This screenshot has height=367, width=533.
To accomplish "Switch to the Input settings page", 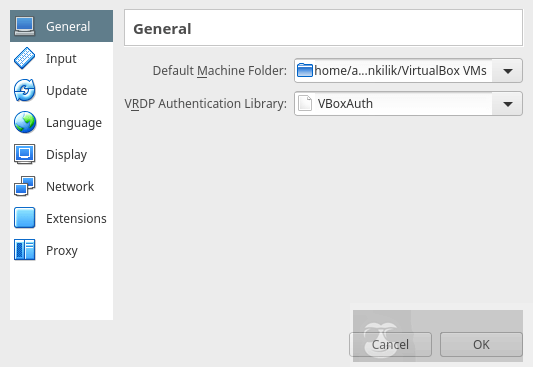I will point(61,59).
